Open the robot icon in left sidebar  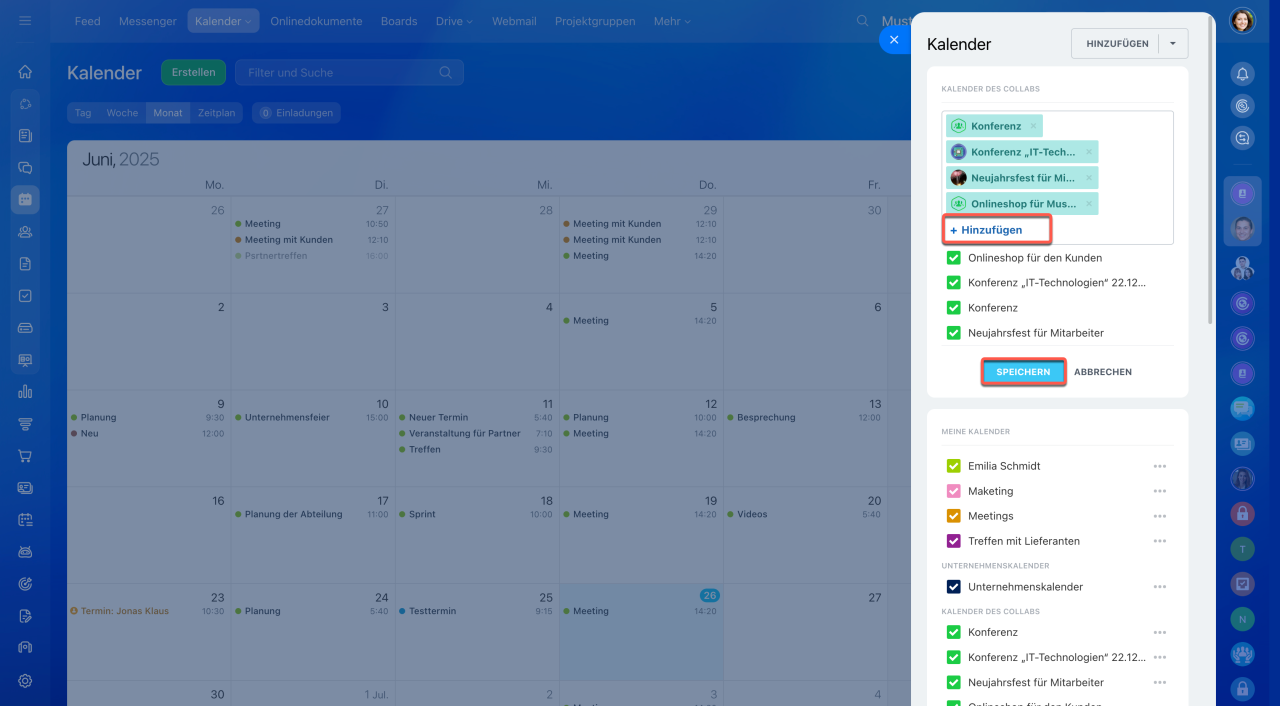tap(25, 552)
